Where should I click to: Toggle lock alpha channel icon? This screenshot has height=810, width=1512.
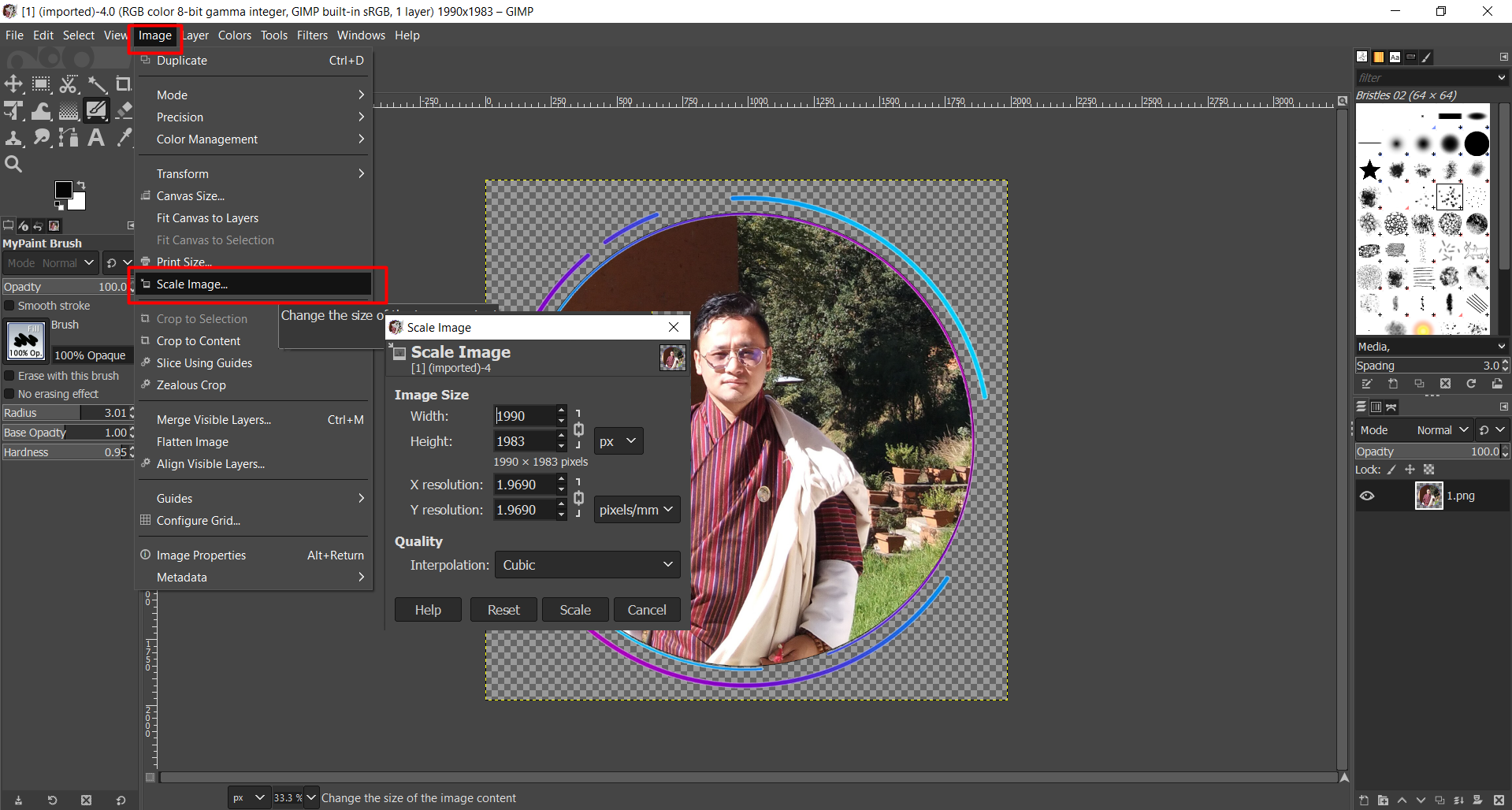point(1428,470)
